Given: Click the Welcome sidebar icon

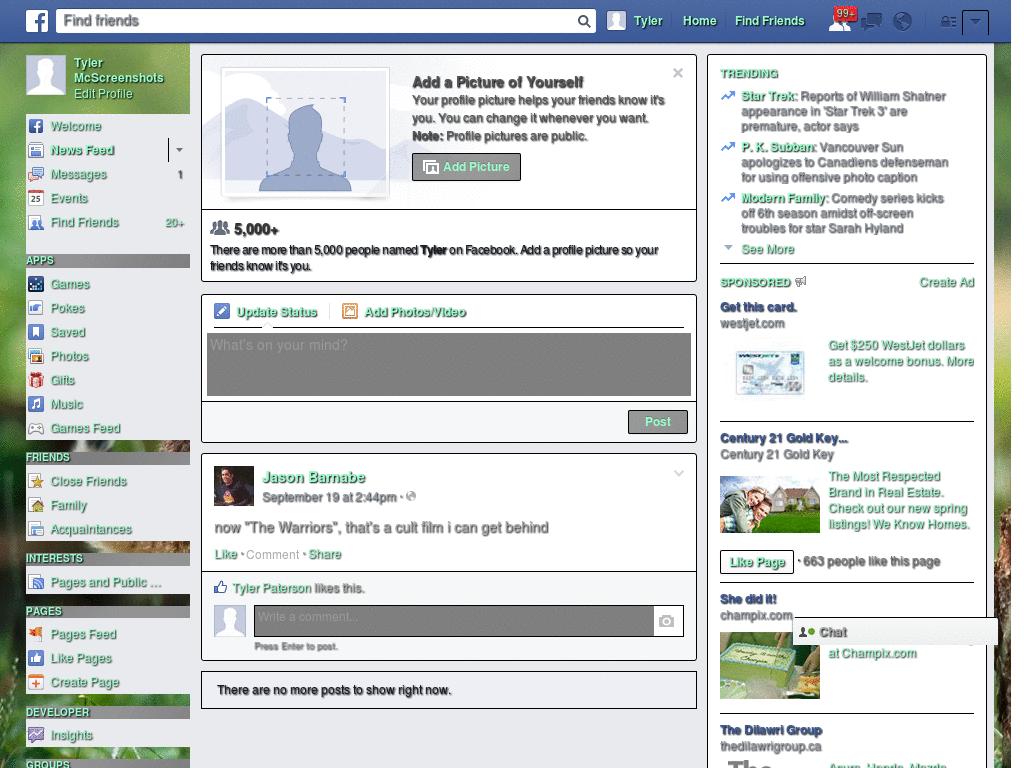Looking at the screenshot, I should pyautogui.click(x=36, y=126).
